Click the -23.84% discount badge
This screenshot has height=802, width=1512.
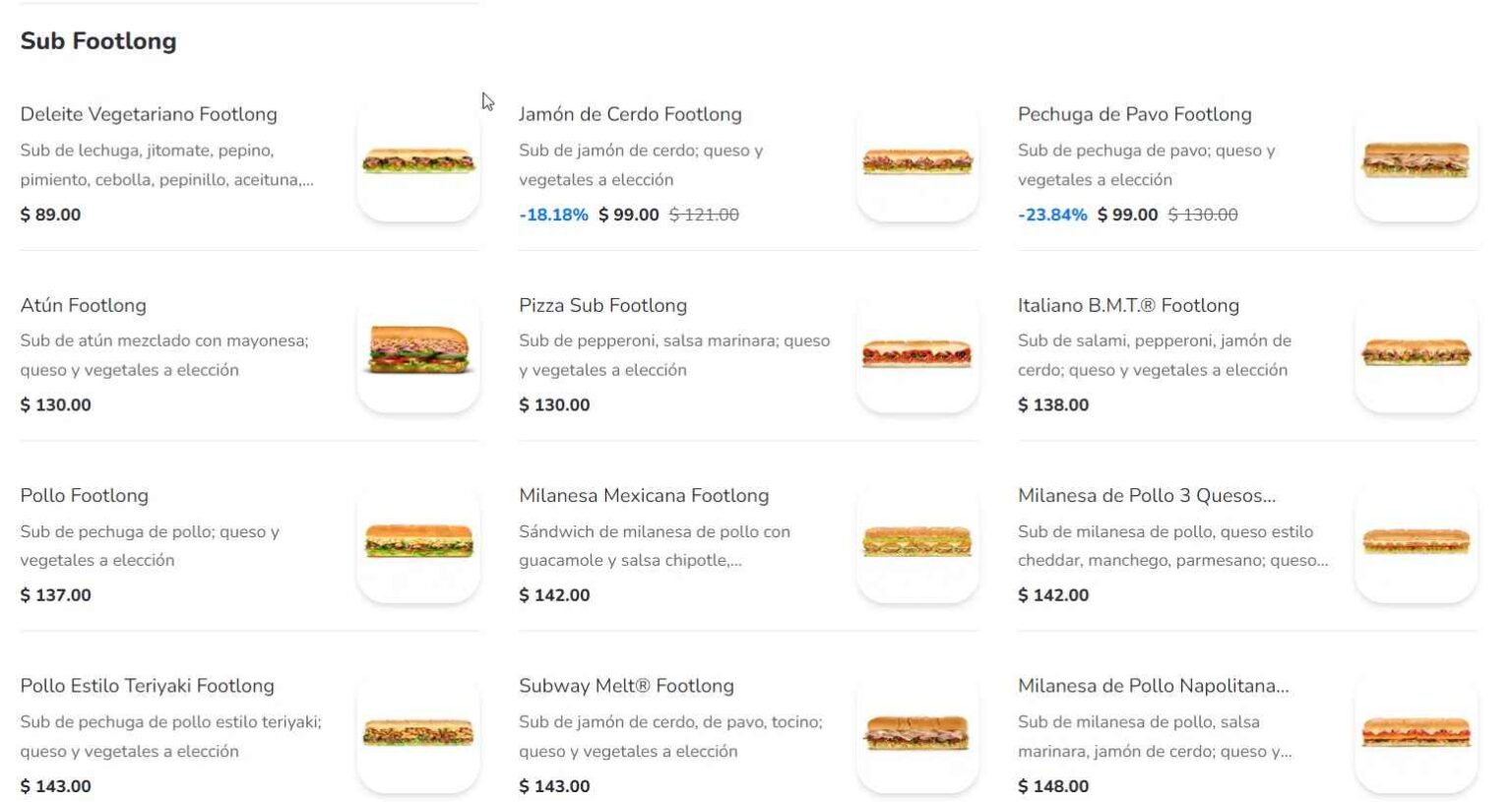[1052, 214]
